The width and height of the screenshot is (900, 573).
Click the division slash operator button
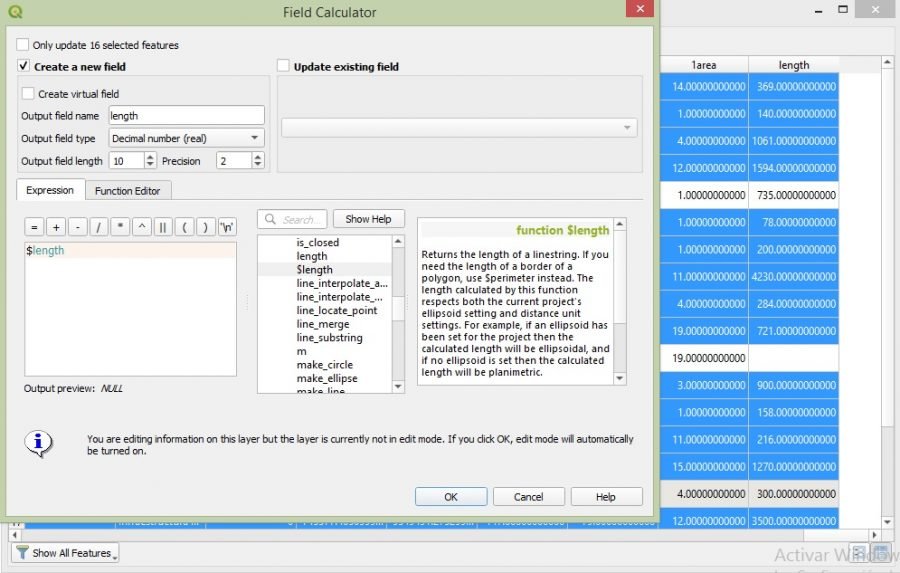99,227
